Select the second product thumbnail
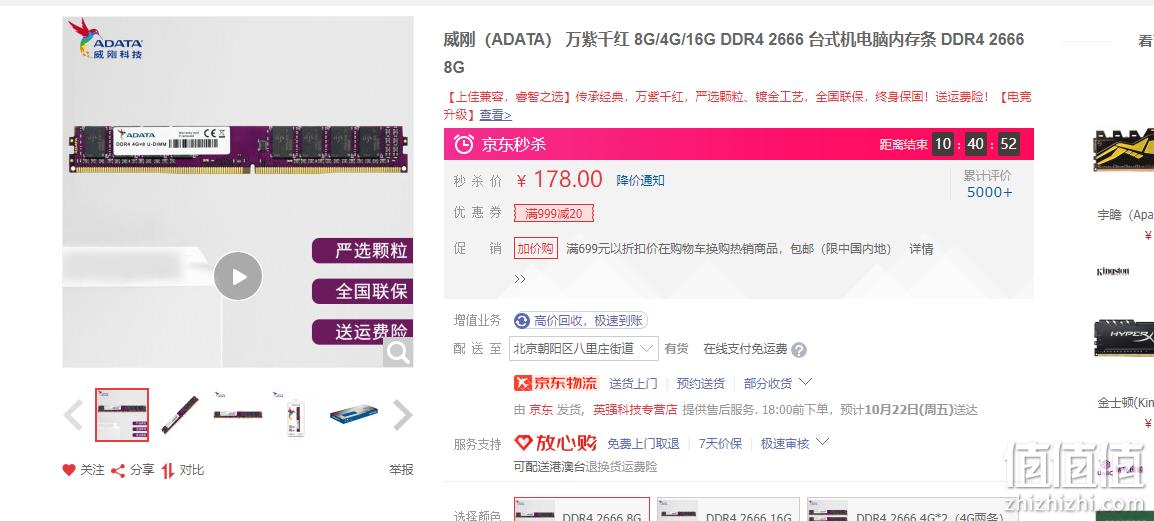1154x521 pixels. pyautogui.click(x=180, y=415)
